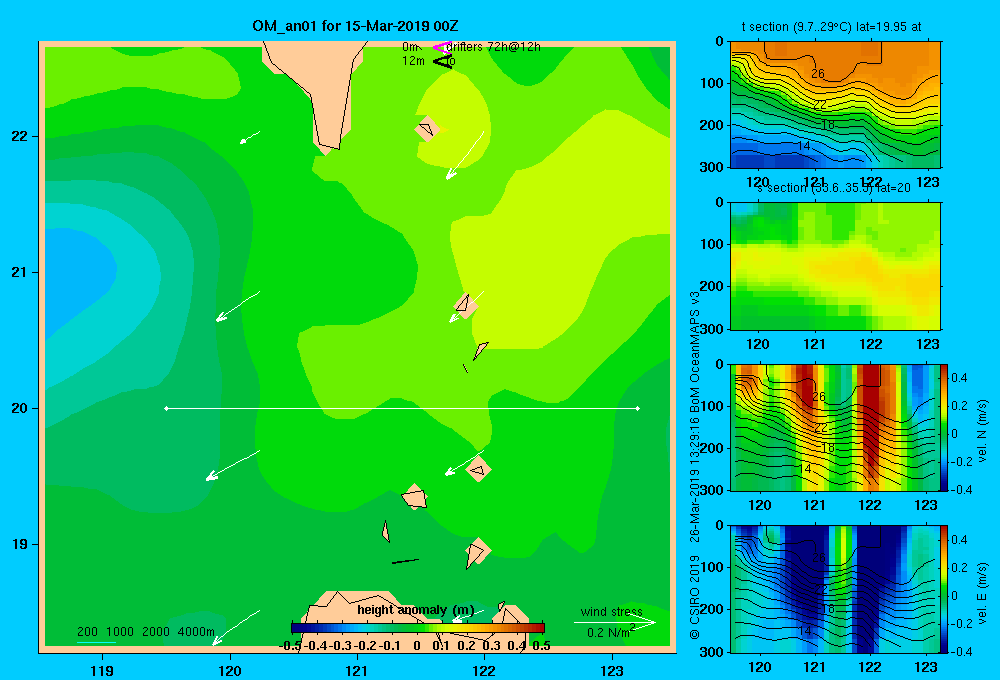Click the 'wind stress' label
The height and width of the screenshot is (680, 1000).
[612, 611]
